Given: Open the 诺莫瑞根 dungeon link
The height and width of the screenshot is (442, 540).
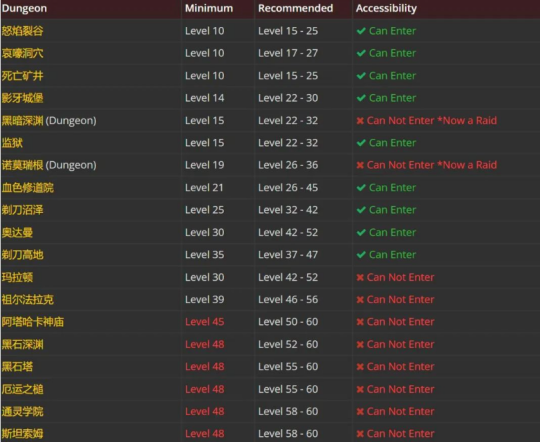Looking at the screenshot, I should click(22, 165).
